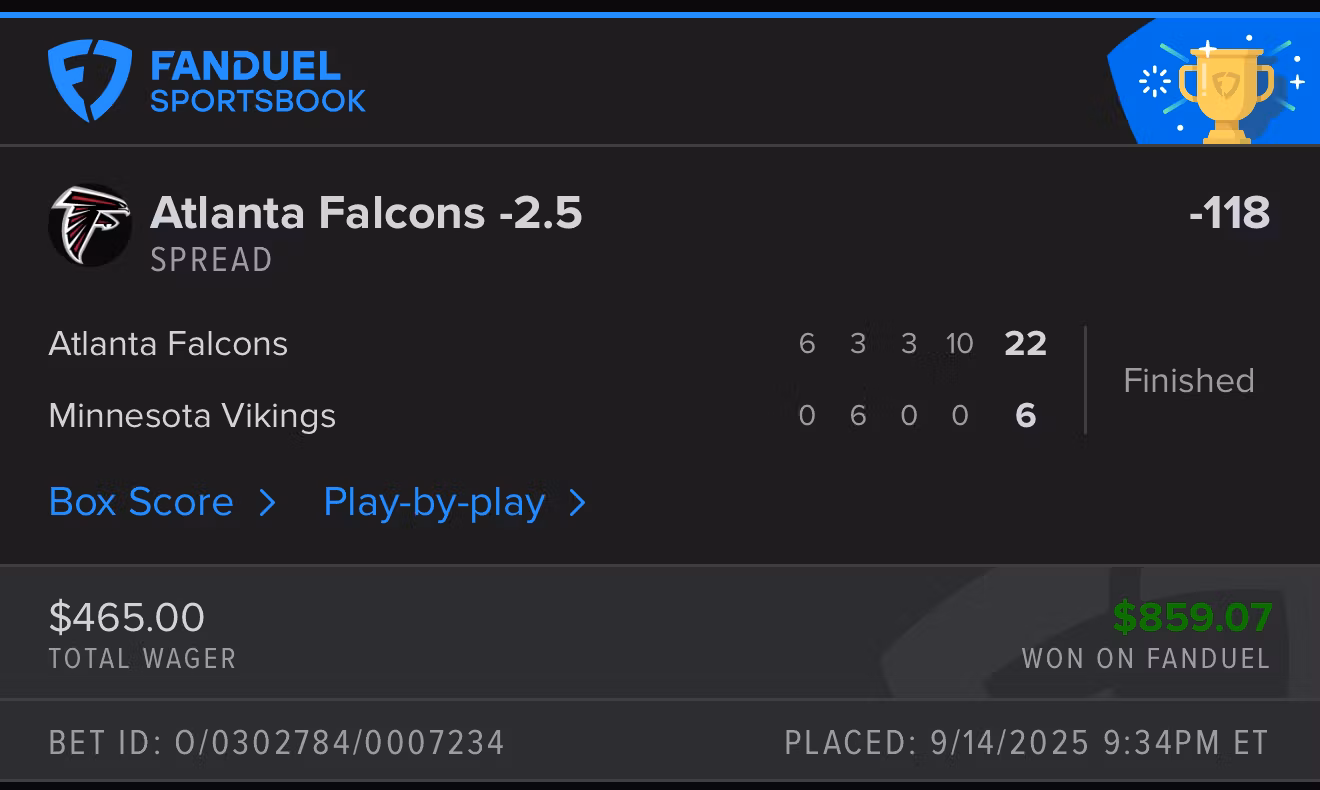
Task: Click the $465.00 total wager amount
Action: tap(127, 617)
